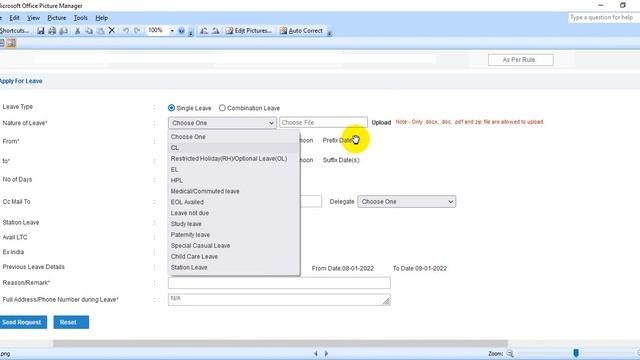The image size is (640, 360).
Task: Select the Combination Leave radio button
Action: coord(222,108)
